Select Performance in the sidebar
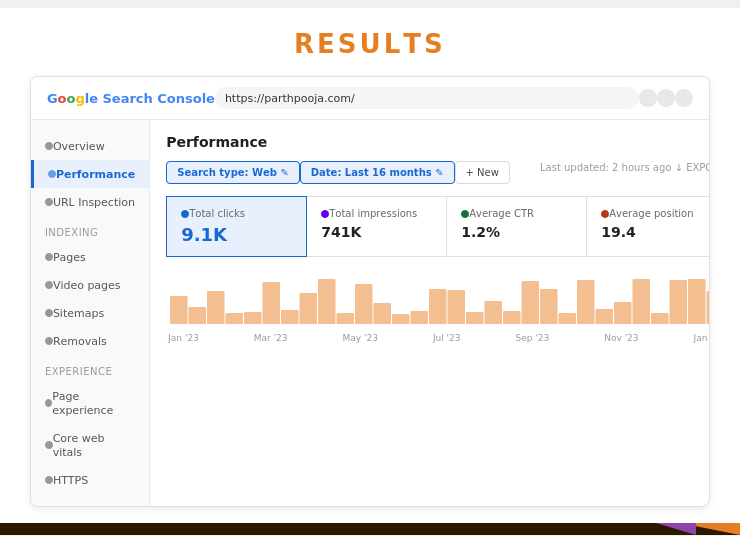The width and height of the screenshot is (740, 536). [x=94, y=174]
